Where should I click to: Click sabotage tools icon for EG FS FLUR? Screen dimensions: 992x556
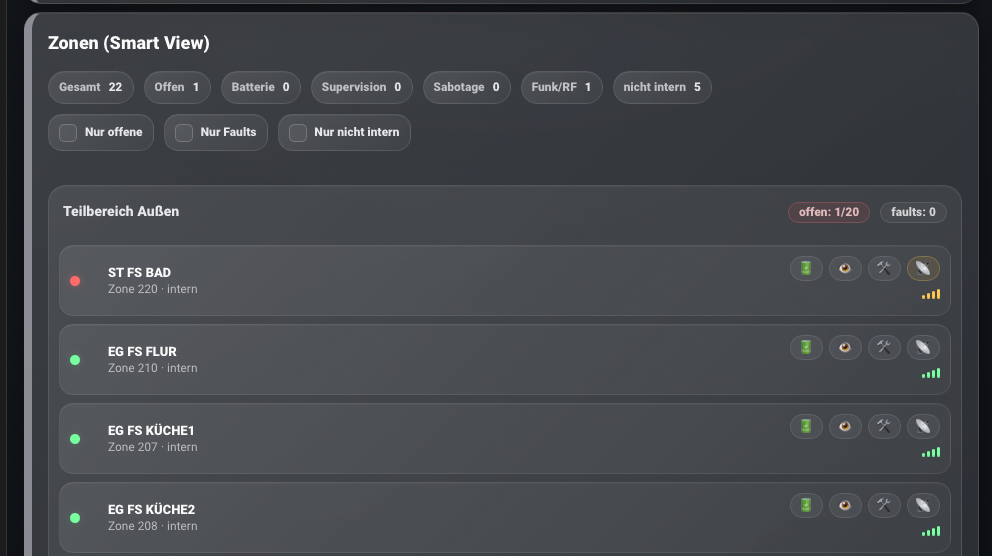pos(884,347)
